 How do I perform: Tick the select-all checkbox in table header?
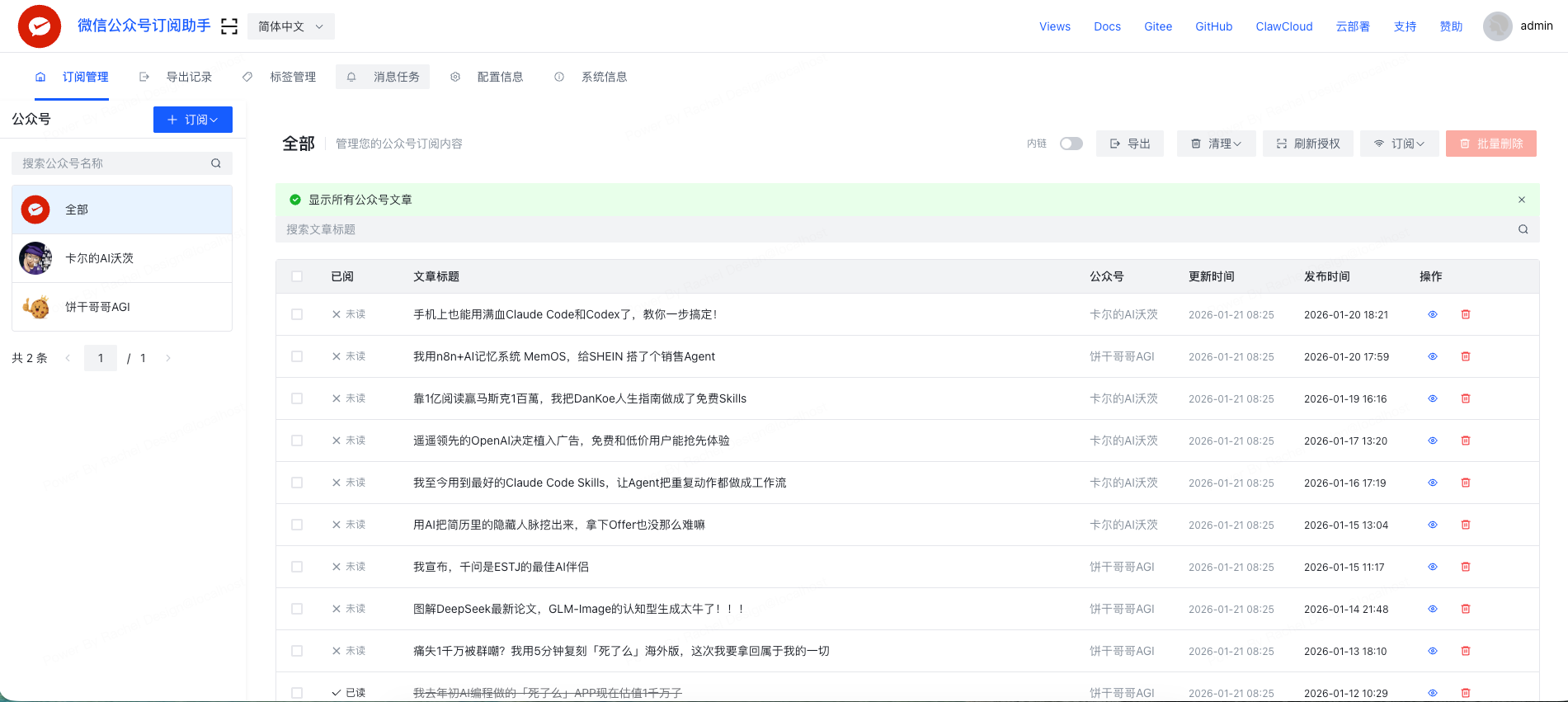tap(297, 276)
